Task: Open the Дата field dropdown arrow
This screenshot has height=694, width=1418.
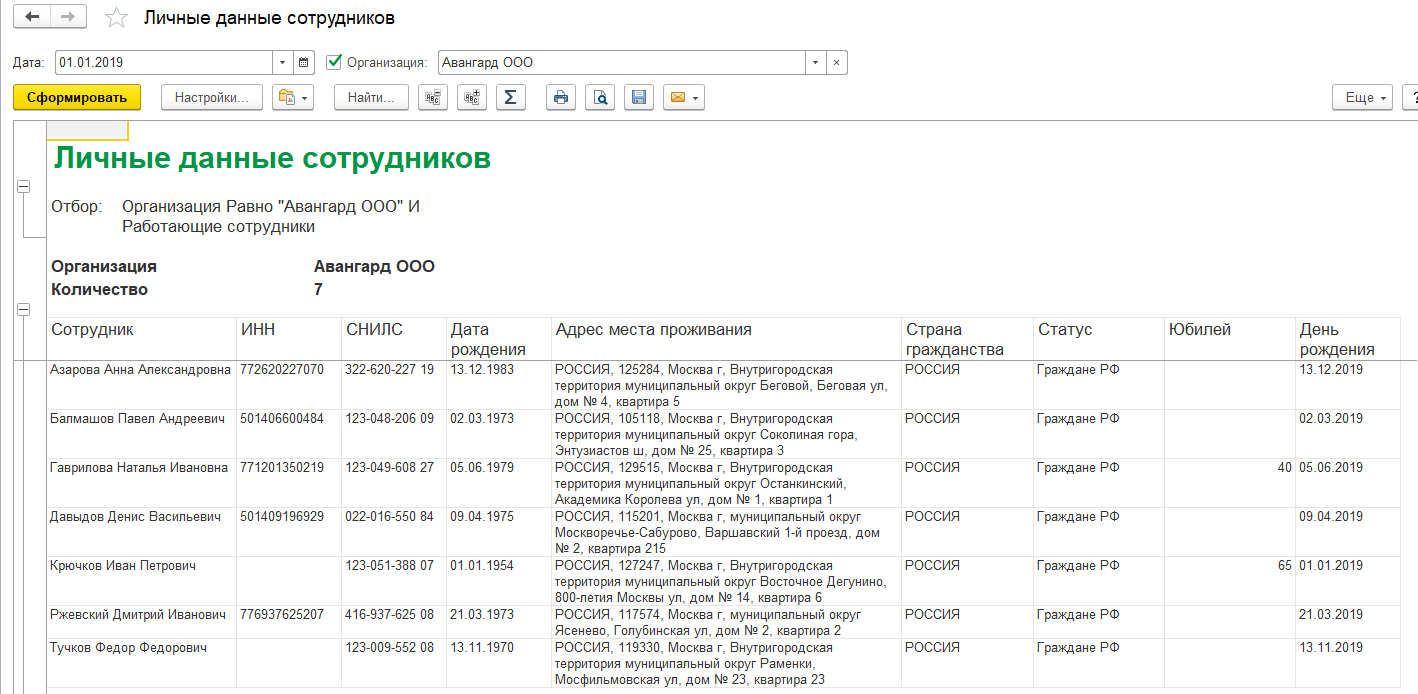Action: pos(281,62)
